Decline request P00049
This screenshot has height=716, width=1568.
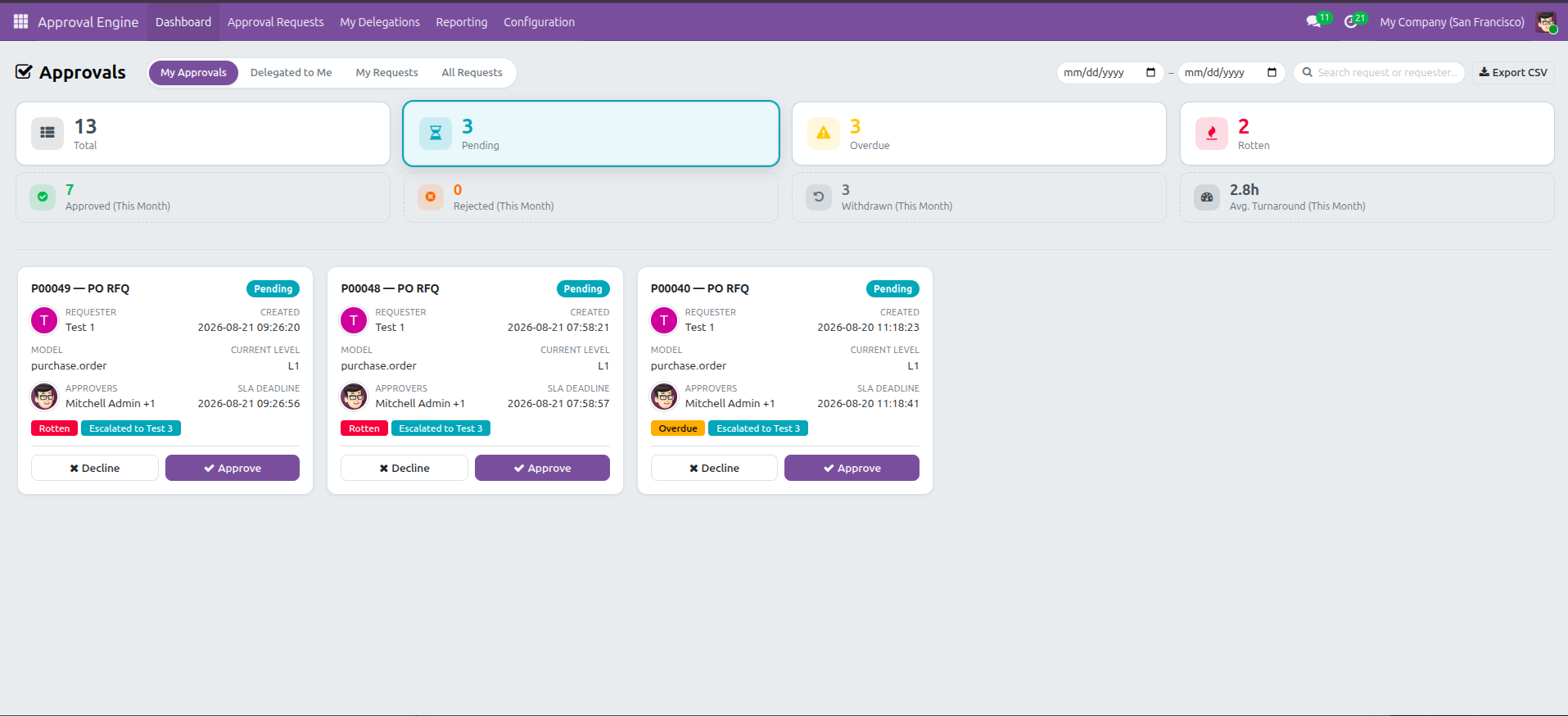[95, 468]
